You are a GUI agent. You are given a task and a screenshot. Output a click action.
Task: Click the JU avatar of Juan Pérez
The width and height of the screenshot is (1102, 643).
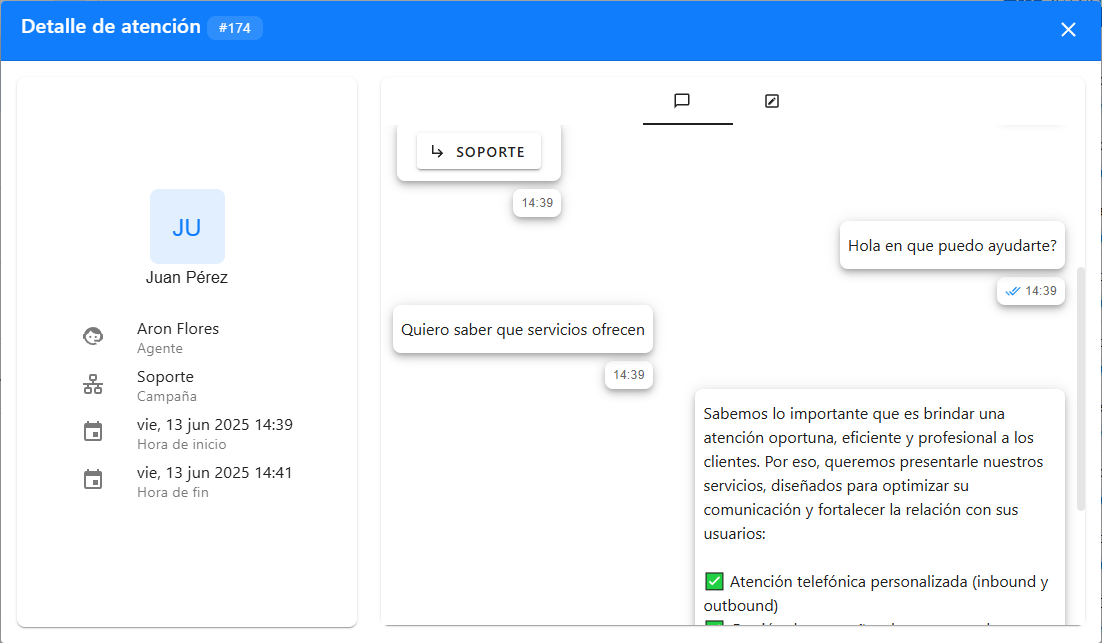tap(187, 226)
